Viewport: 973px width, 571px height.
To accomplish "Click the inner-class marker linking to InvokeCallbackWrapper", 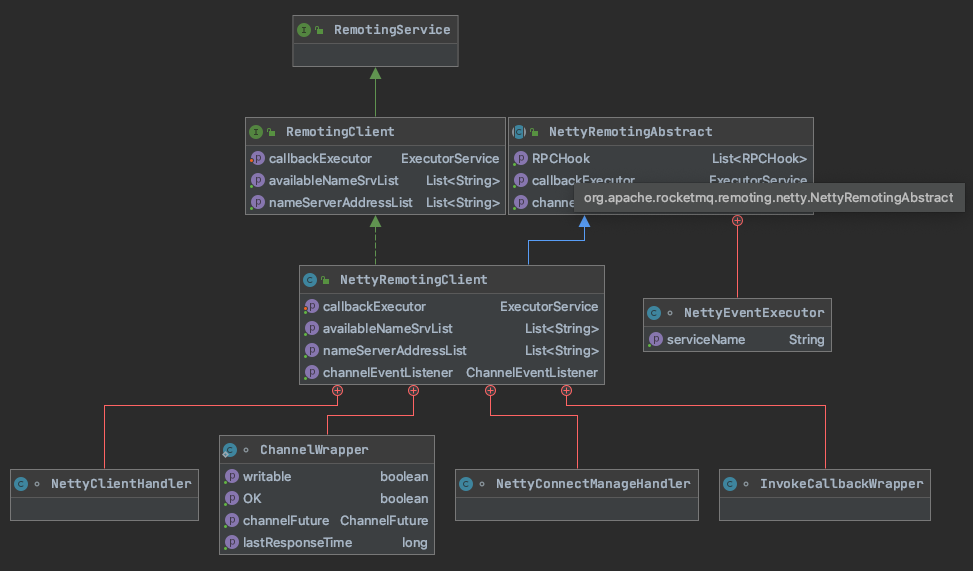I will click(567, 390).
